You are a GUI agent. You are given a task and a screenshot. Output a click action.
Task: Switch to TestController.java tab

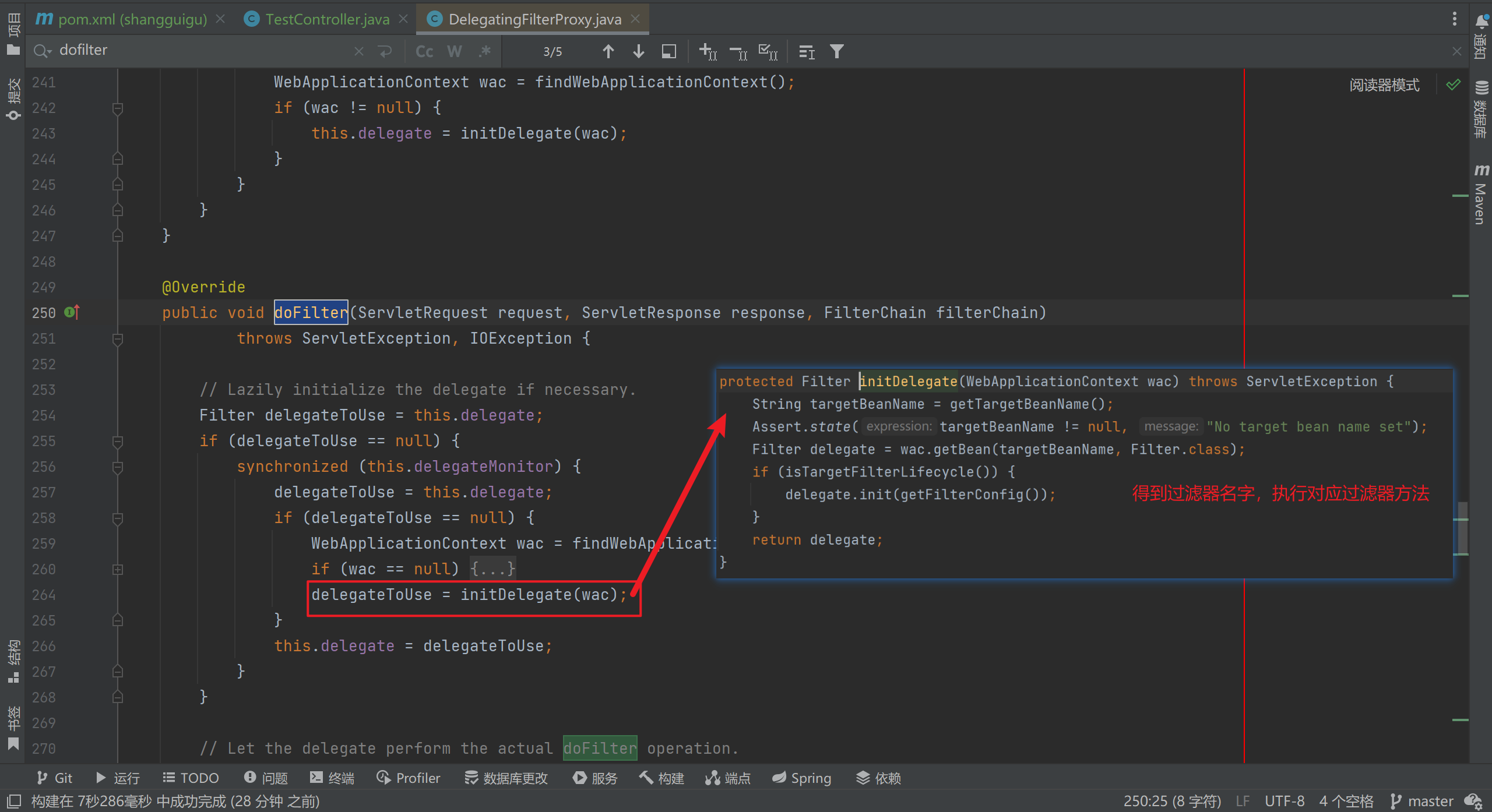click(326, 19)
